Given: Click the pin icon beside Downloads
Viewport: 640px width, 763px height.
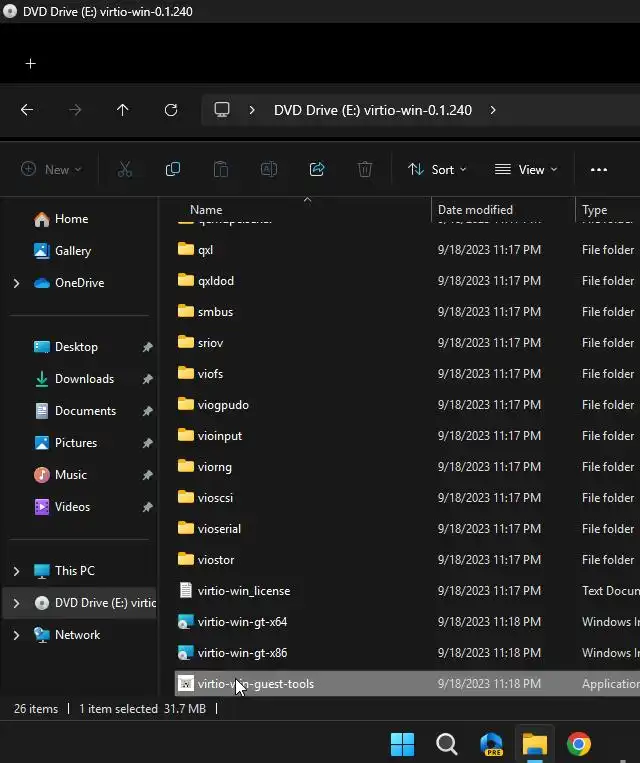Looking at the screenshot, I should tap(147, 379).
